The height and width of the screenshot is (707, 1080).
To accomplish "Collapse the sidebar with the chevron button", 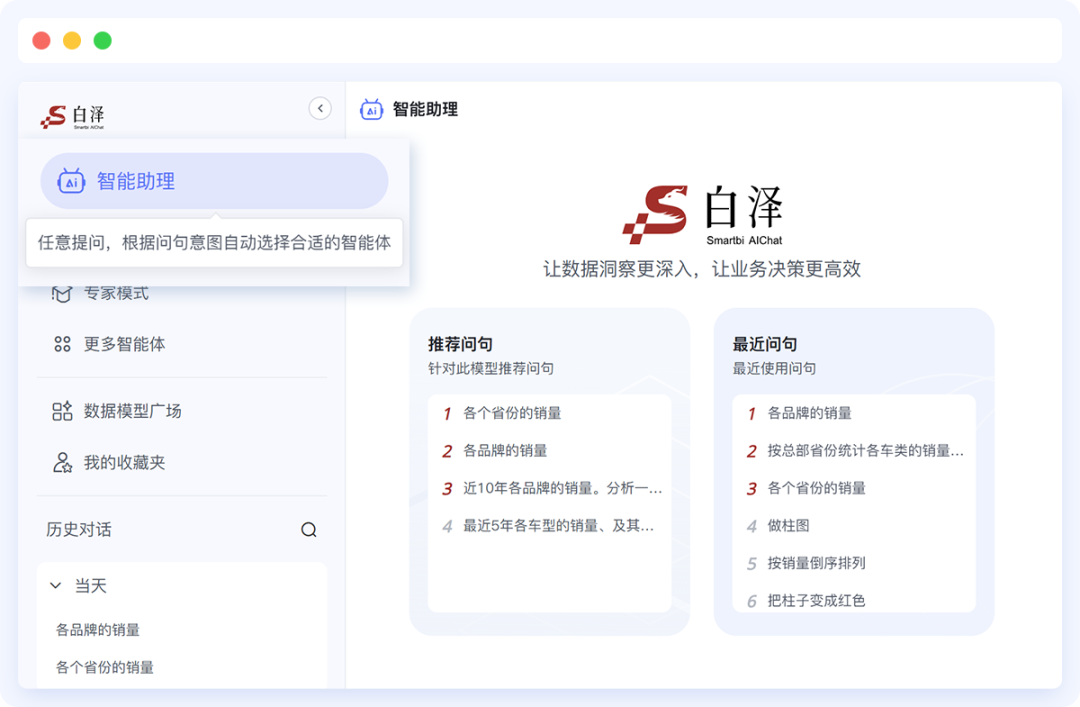I will tap(320, 108).
